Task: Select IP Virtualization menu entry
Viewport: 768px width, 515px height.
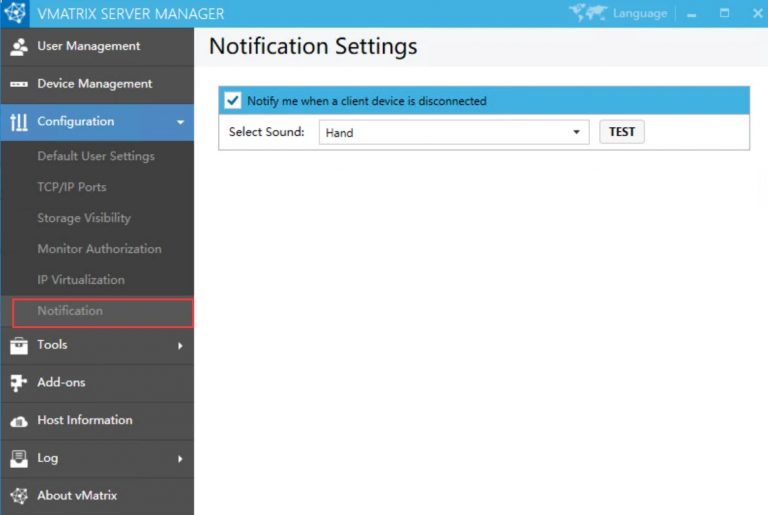Action: pos(81,280)
